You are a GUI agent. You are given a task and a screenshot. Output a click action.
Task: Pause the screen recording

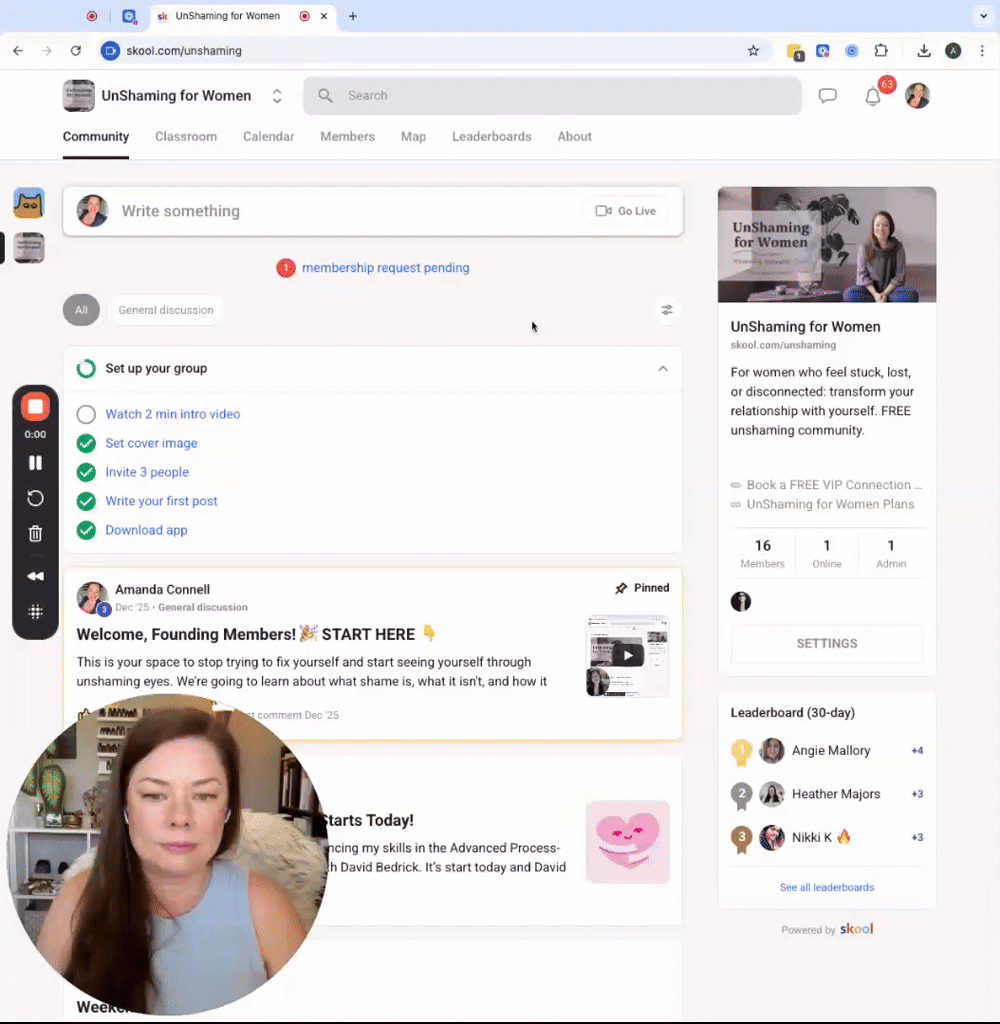[35, 463]
